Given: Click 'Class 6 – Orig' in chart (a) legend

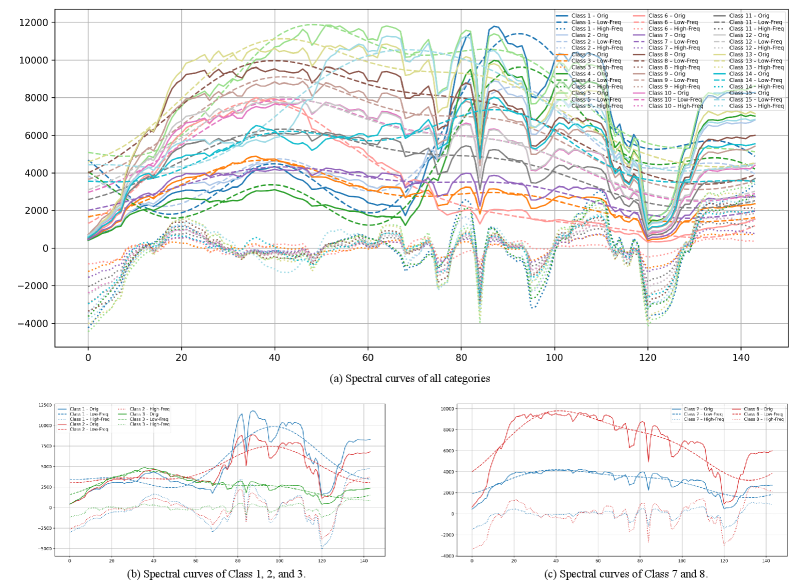Looking at the screenshot, I should (x=667, y=16).
